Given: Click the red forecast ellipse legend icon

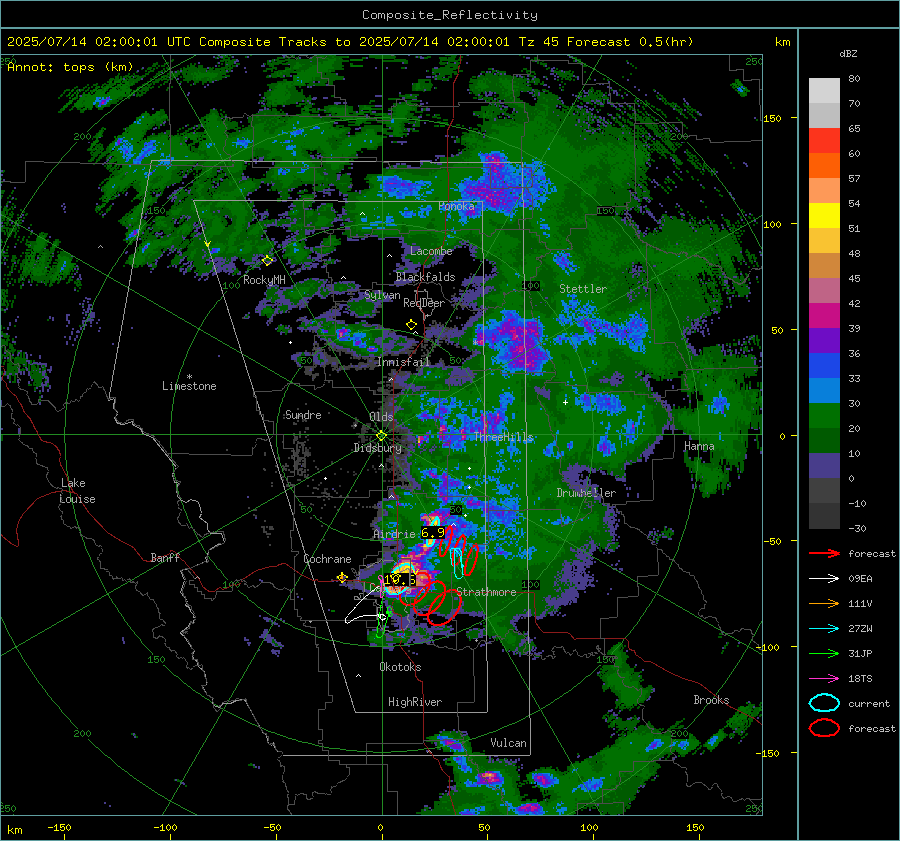Looking at the screenshot, I should (824, 728).
